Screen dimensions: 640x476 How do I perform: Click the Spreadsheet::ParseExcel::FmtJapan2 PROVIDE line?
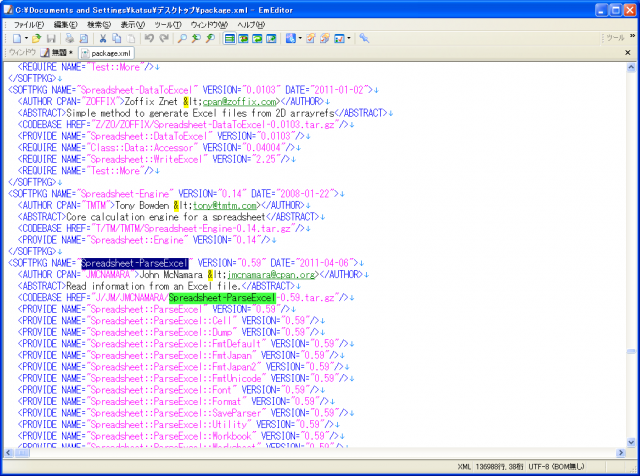(x=183, y=367)
